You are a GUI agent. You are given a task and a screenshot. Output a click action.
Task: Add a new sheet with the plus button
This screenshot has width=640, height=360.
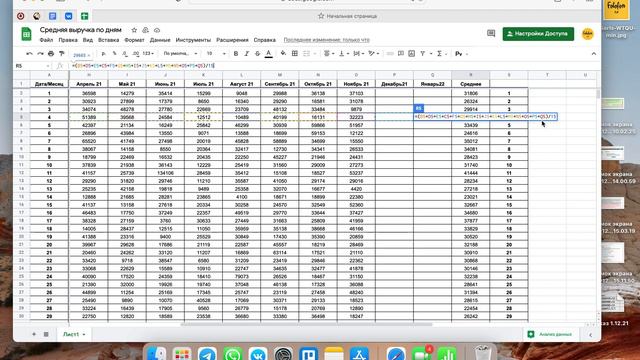34,334
